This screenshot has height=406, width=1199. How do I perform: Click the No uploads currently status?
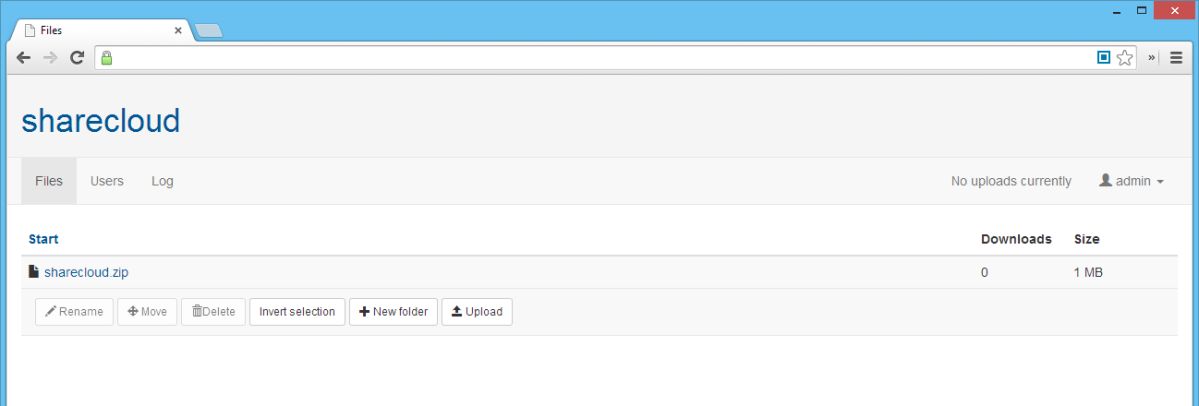click(1011, 181)
